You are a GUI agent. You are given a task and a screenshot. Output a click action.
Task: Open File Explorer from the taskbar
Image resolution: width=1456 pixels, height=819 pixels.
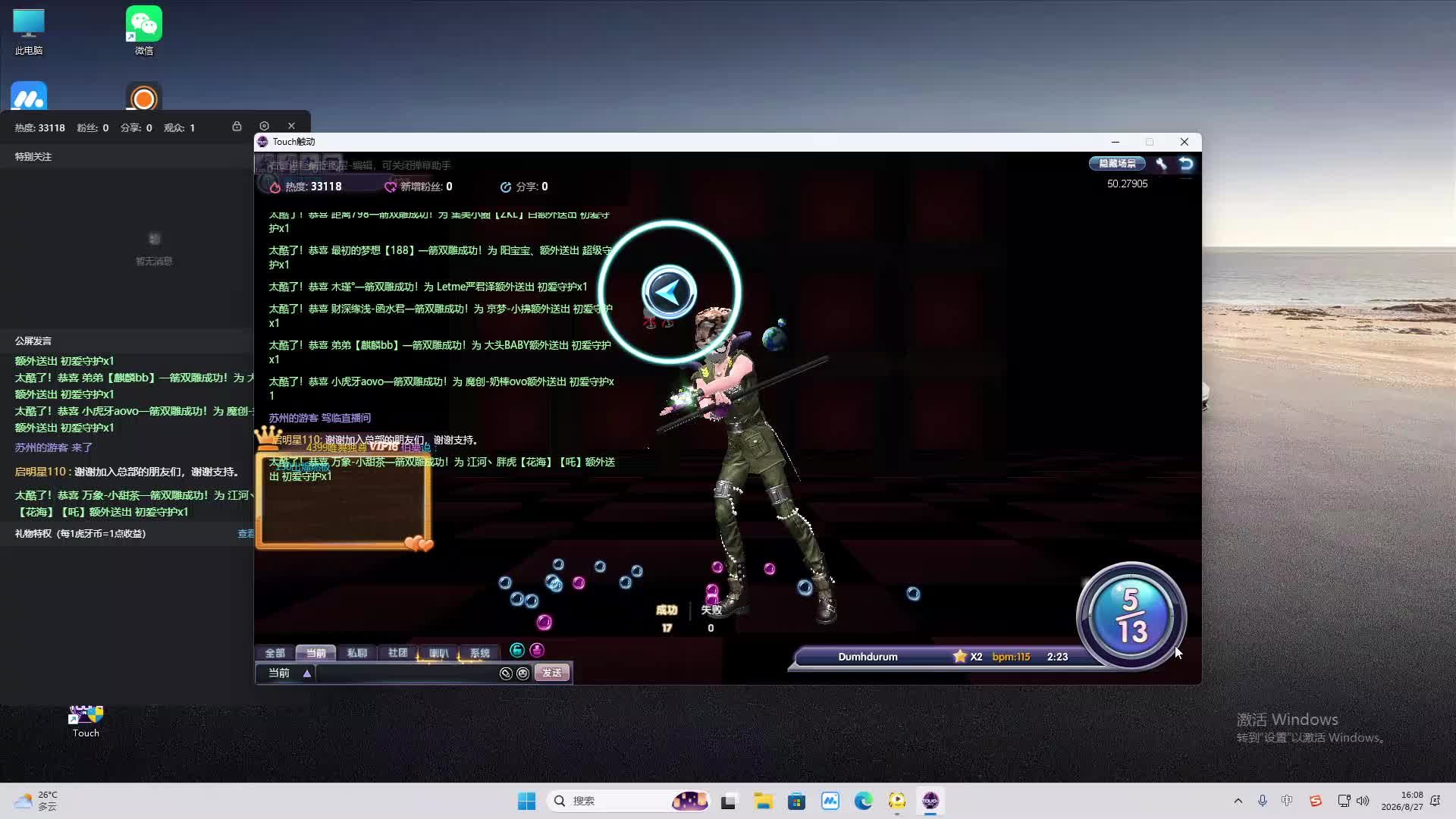pos(763,801)
